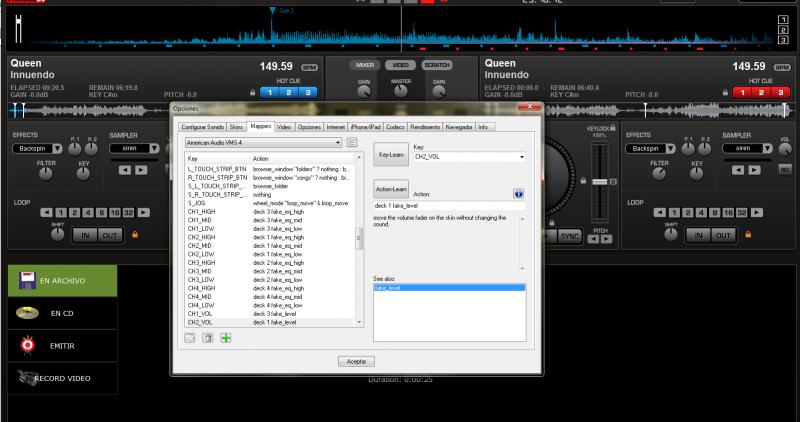This screenshot has width=800, height=422.
Task: Open the Rendimiento tab
Action: tap(424, 127)
